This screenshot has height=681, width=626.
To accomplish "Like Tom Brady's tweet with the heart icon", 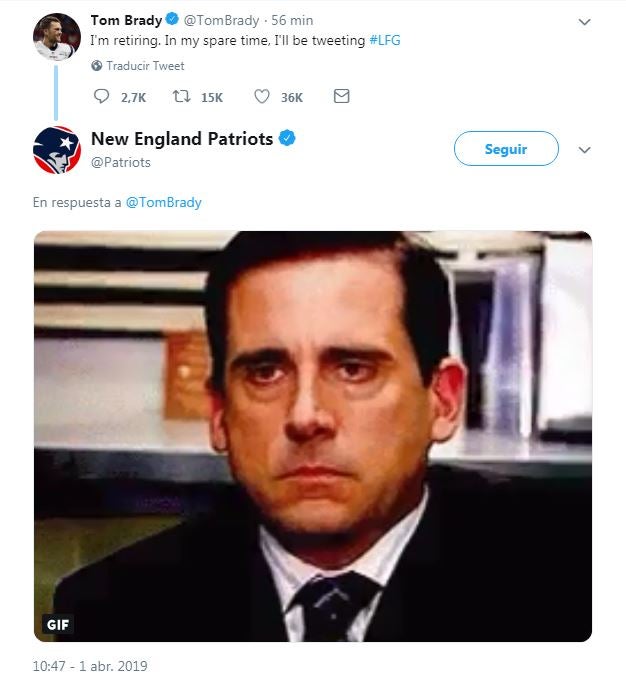I will click(262, 97).
